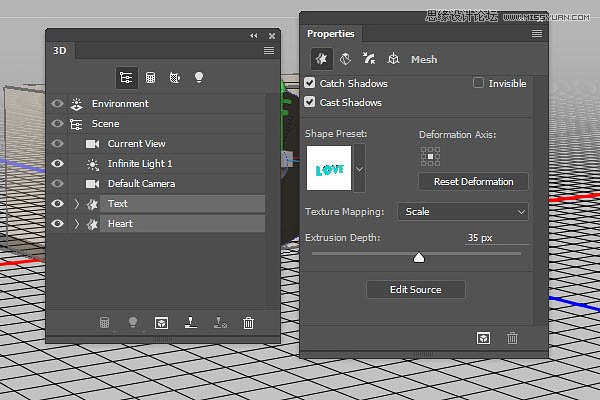Viewport: 600px width, 400px height.
Task: Open the 3D panel options menu
Action: [x=269, y=51]
